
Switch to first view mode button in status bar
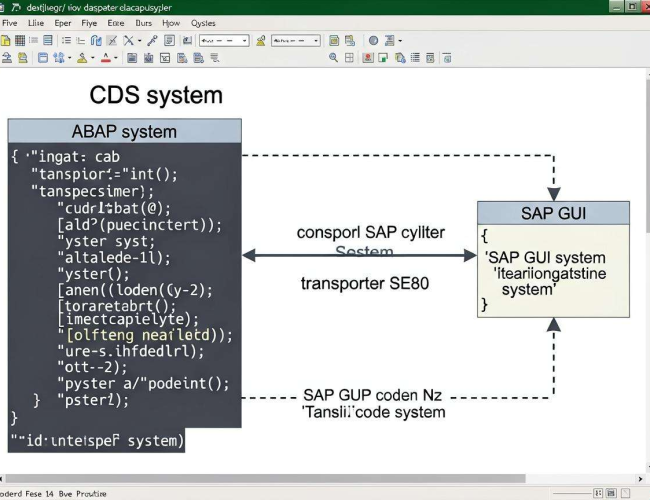click(x=598, y=493)
